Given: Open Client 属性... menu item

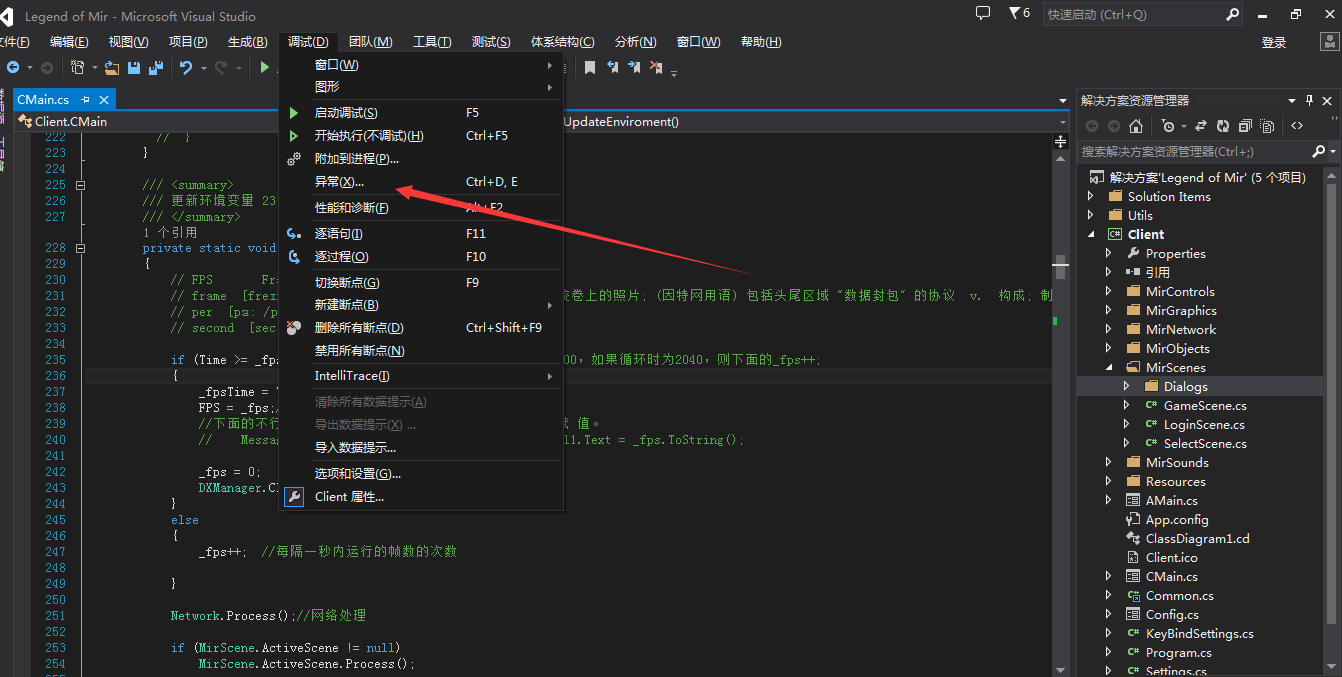Looking at the screenshot, I should 421,497.
